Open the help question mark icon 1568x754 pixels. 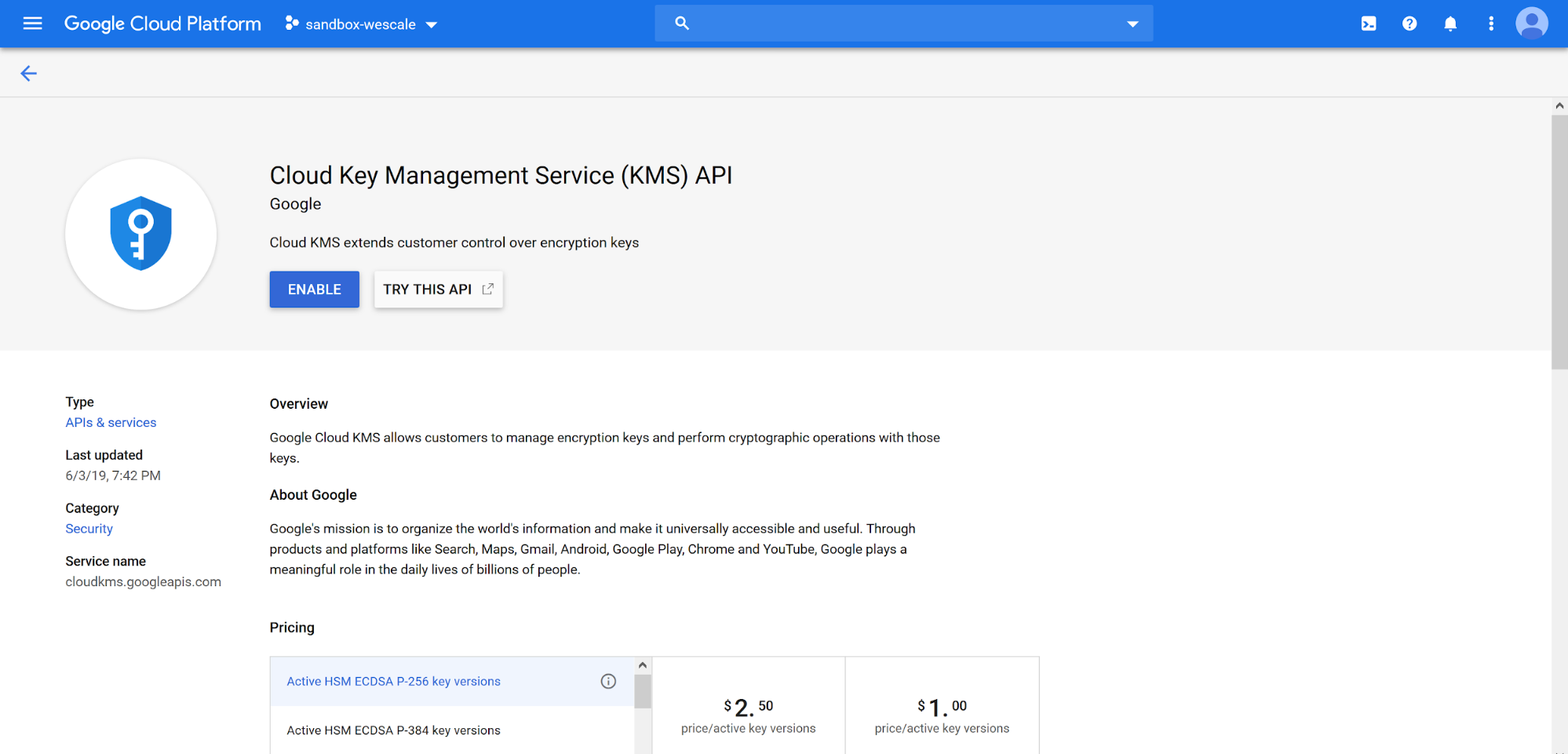[1409, 24]
